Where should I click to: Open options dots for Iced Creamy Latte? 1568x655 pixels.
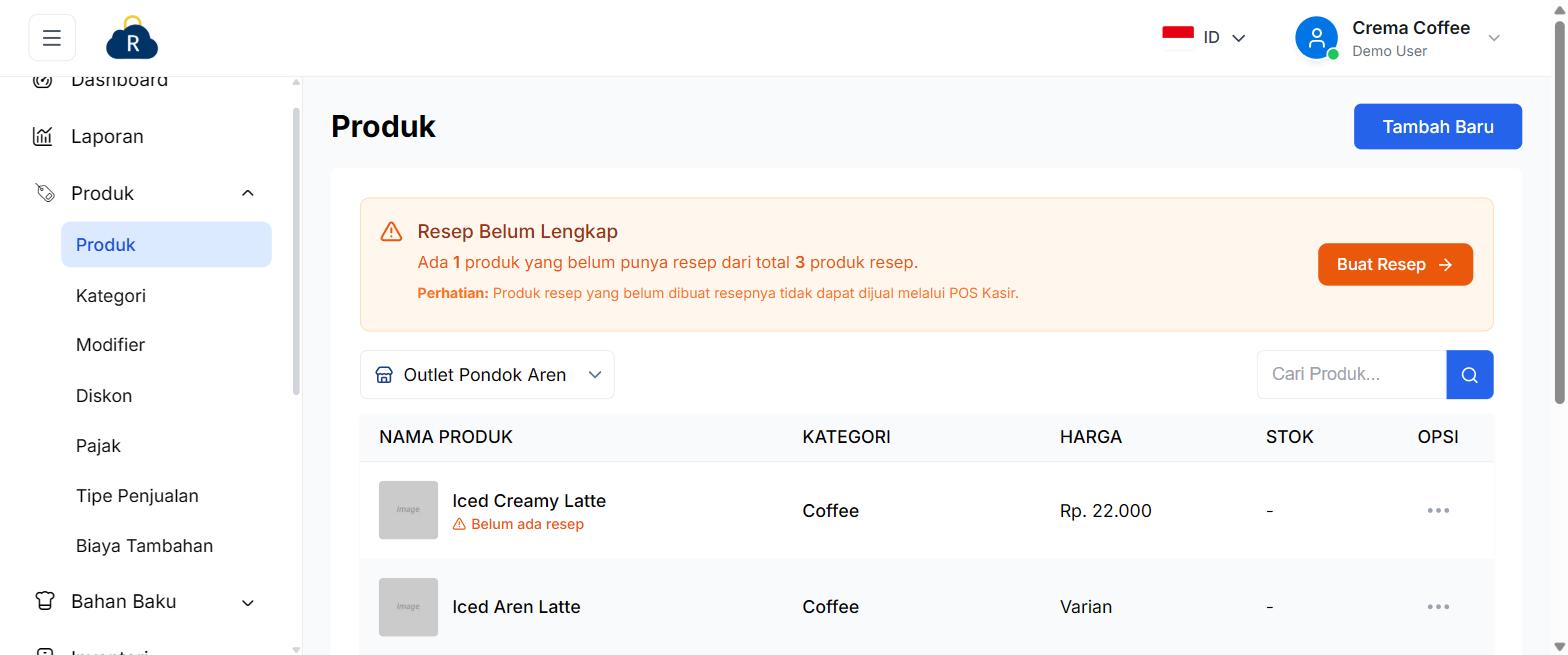(x=1438, y=510)
